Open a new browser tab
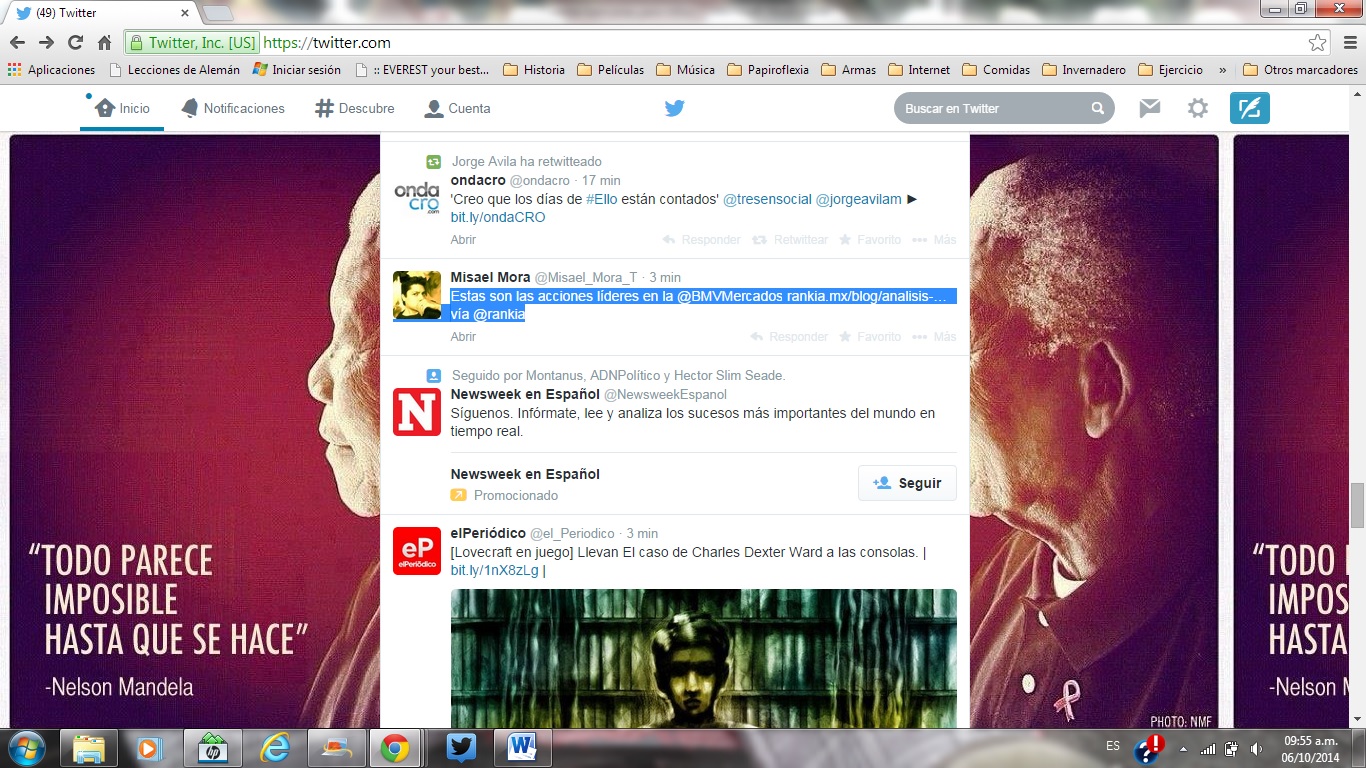1366x768 pixels. tap(217, 14)
